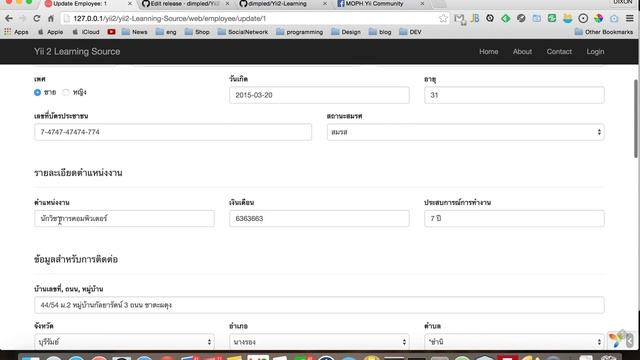The image size is (640, 360).
Task: Click the circle target extension icon
Action: (x=583, y=18)
